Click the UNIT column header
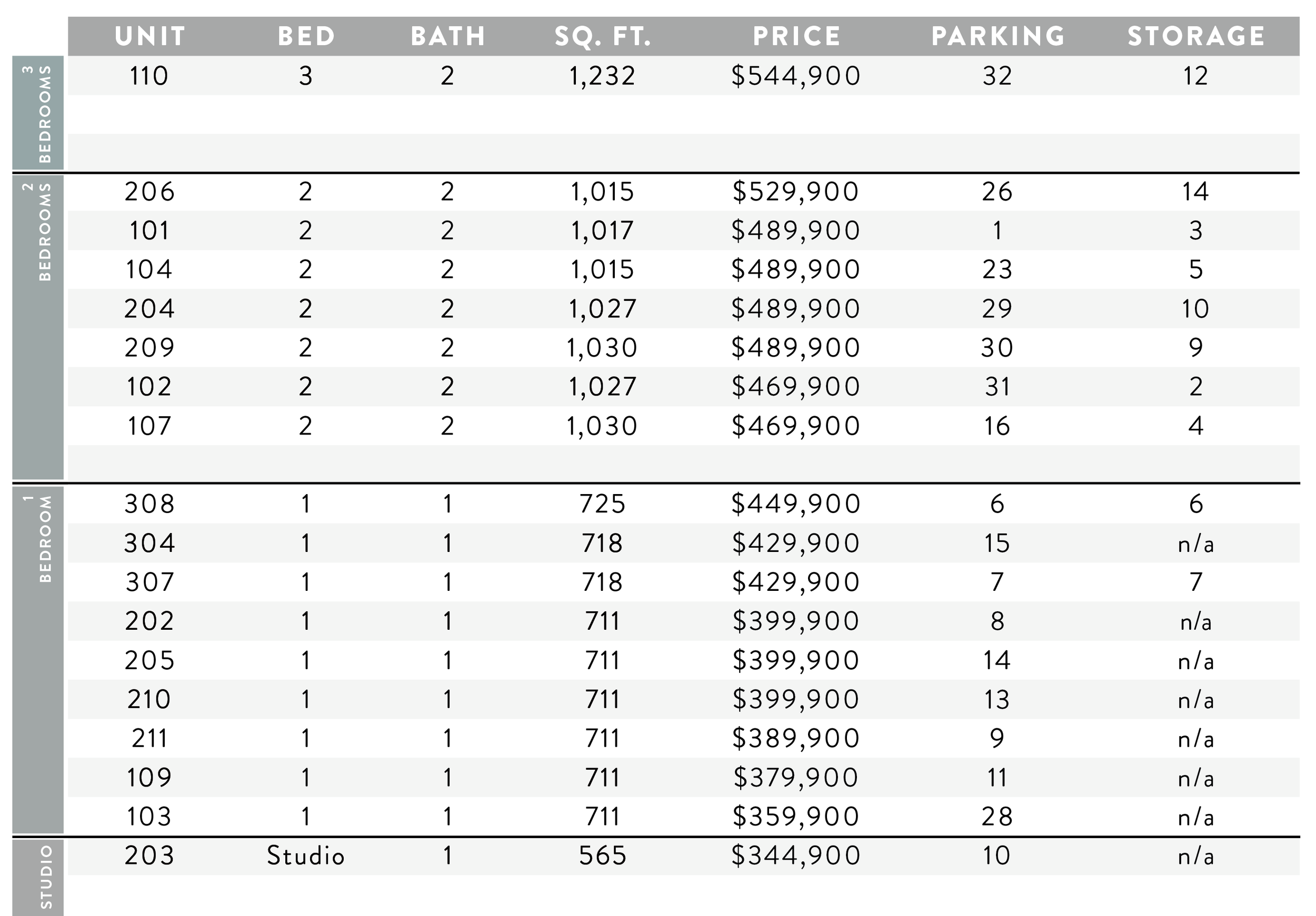 [x=149, y=36]
